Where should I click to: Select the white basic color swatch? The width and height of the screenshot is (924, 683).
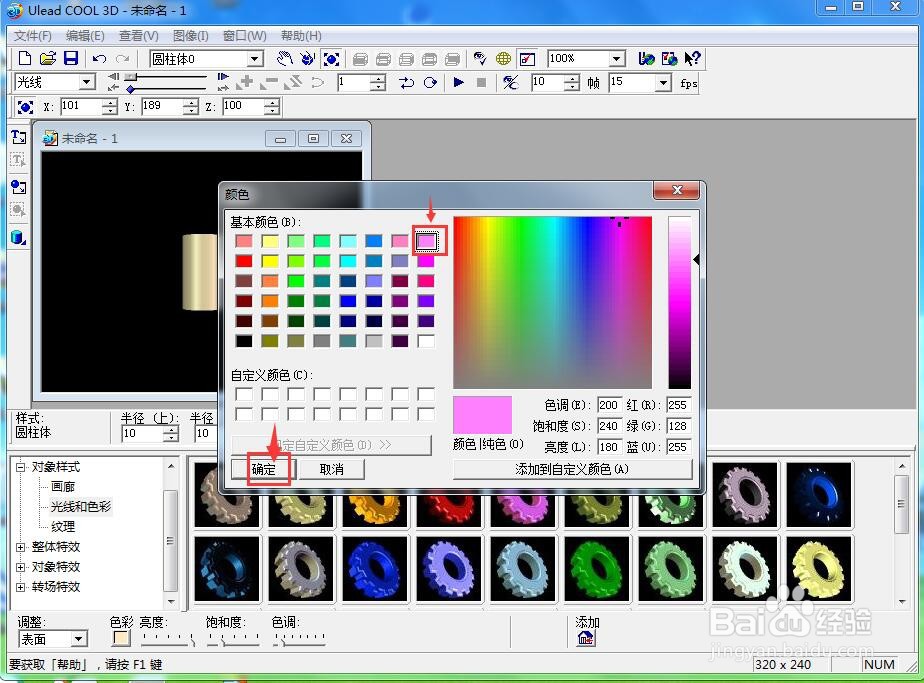(x=426, y=341)
